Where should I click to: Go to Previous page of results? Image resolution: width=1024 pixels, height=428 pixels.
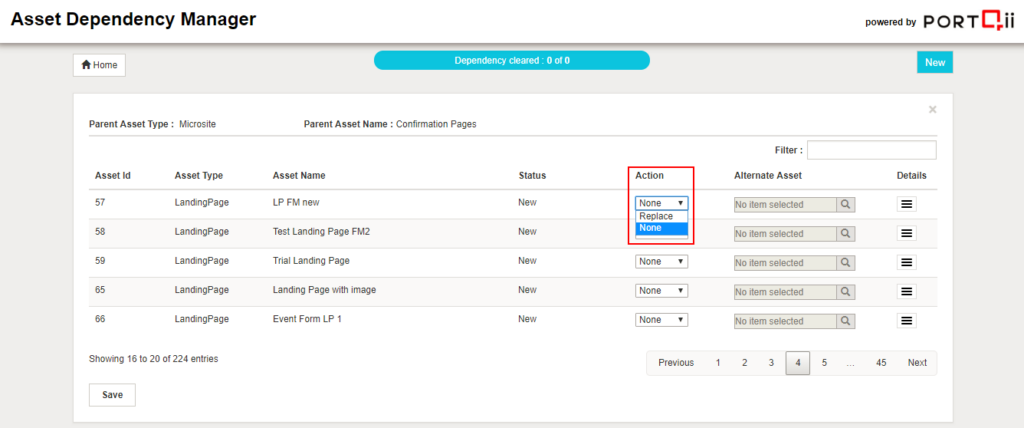(x=676, y=363)
